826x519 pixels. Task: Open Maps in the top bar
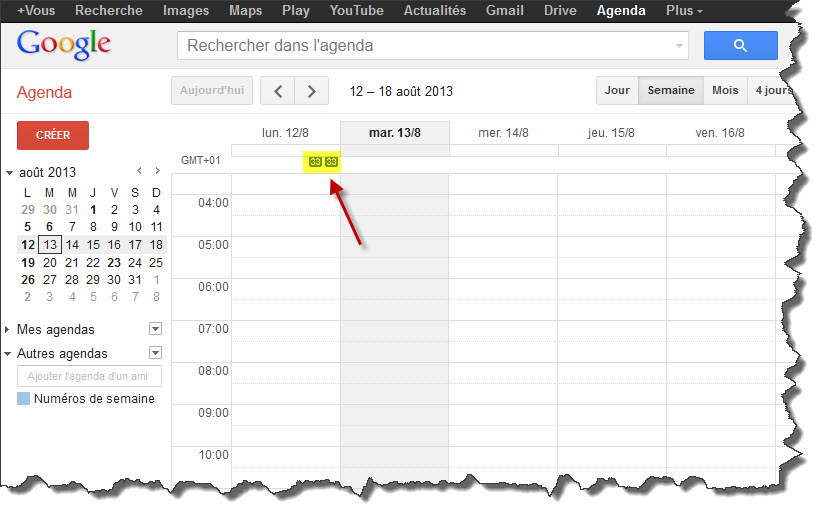point(245,11)
